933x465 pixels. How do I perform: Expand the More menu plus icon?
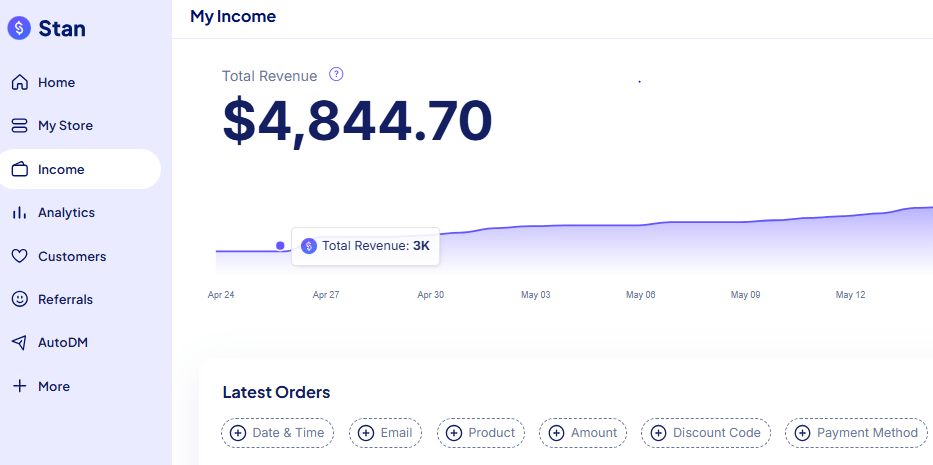coord(20,386)
